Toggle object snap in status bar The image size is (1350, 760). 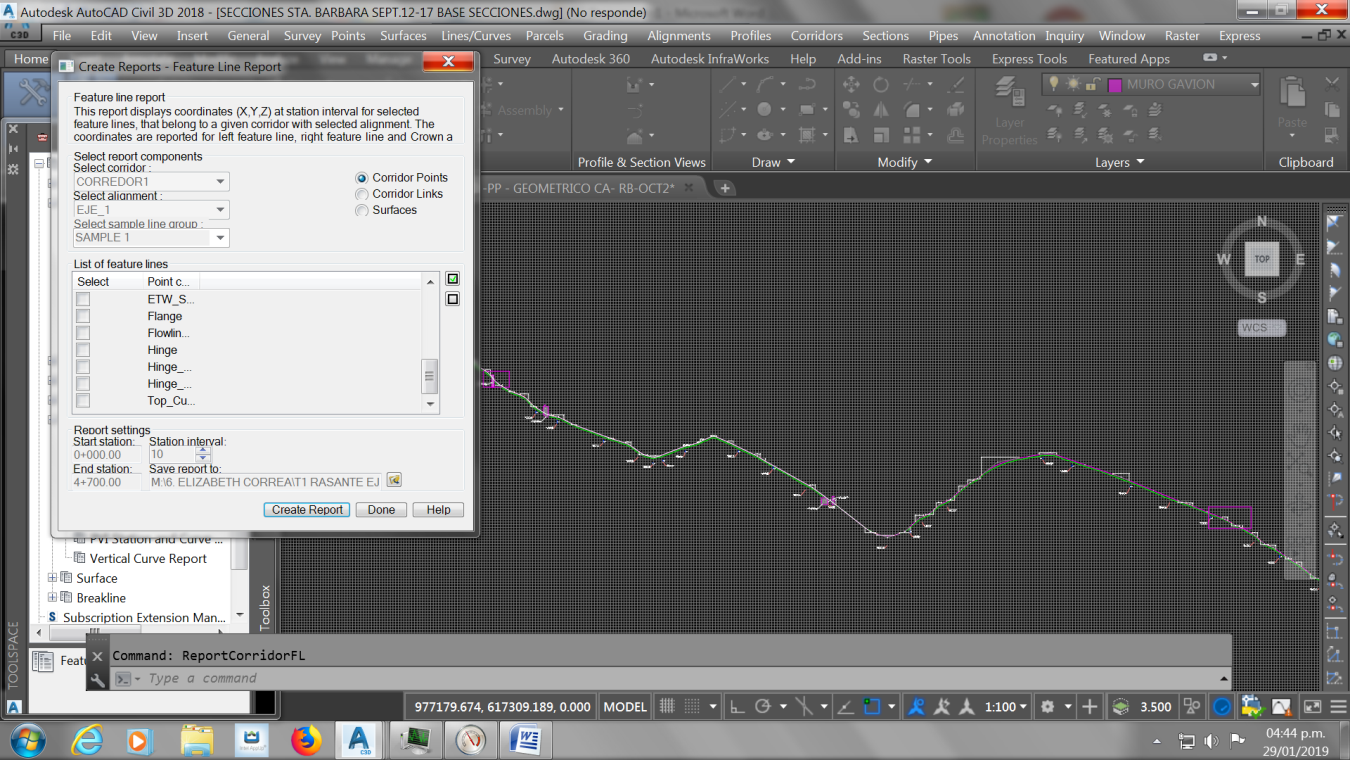871,706
